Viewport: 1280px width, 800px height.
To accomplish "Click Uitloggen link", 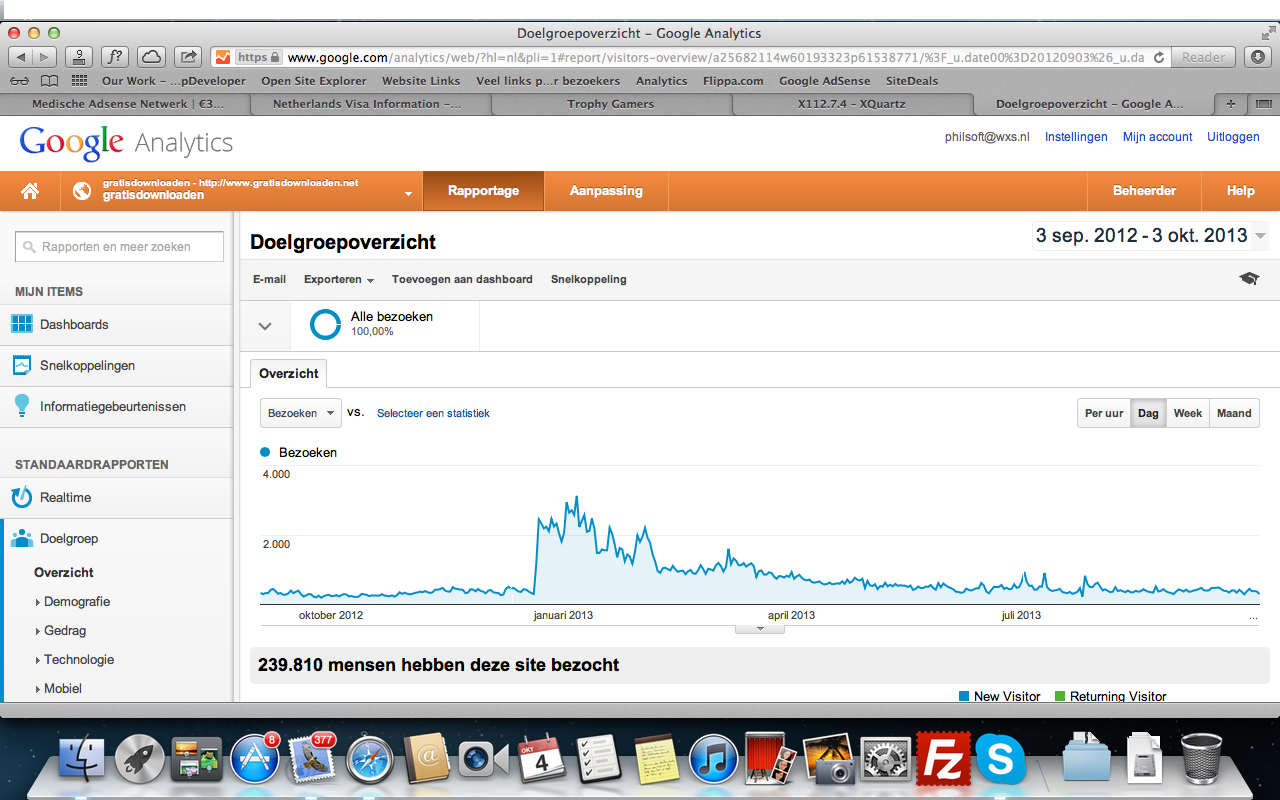I will point(1233,137).
